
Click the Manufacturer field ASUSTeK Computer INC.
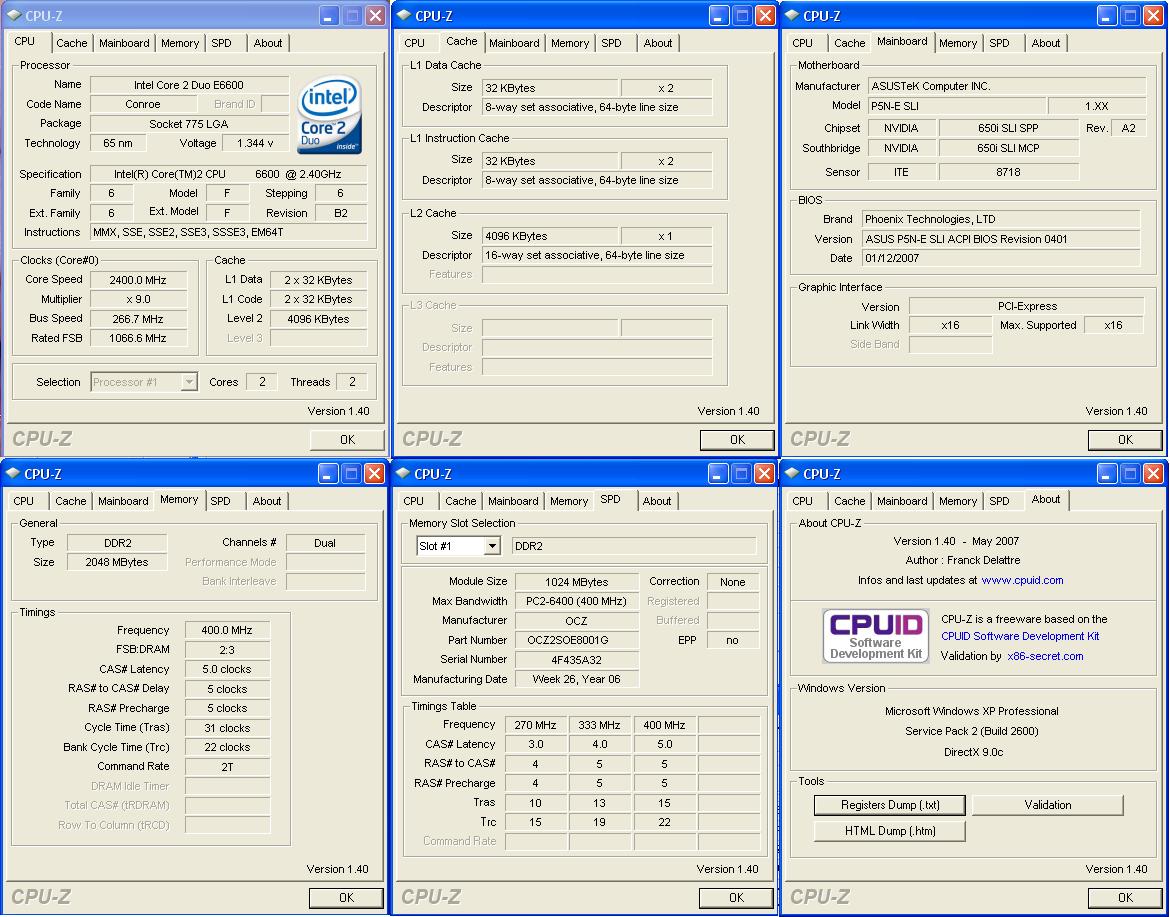point(1007,87)
